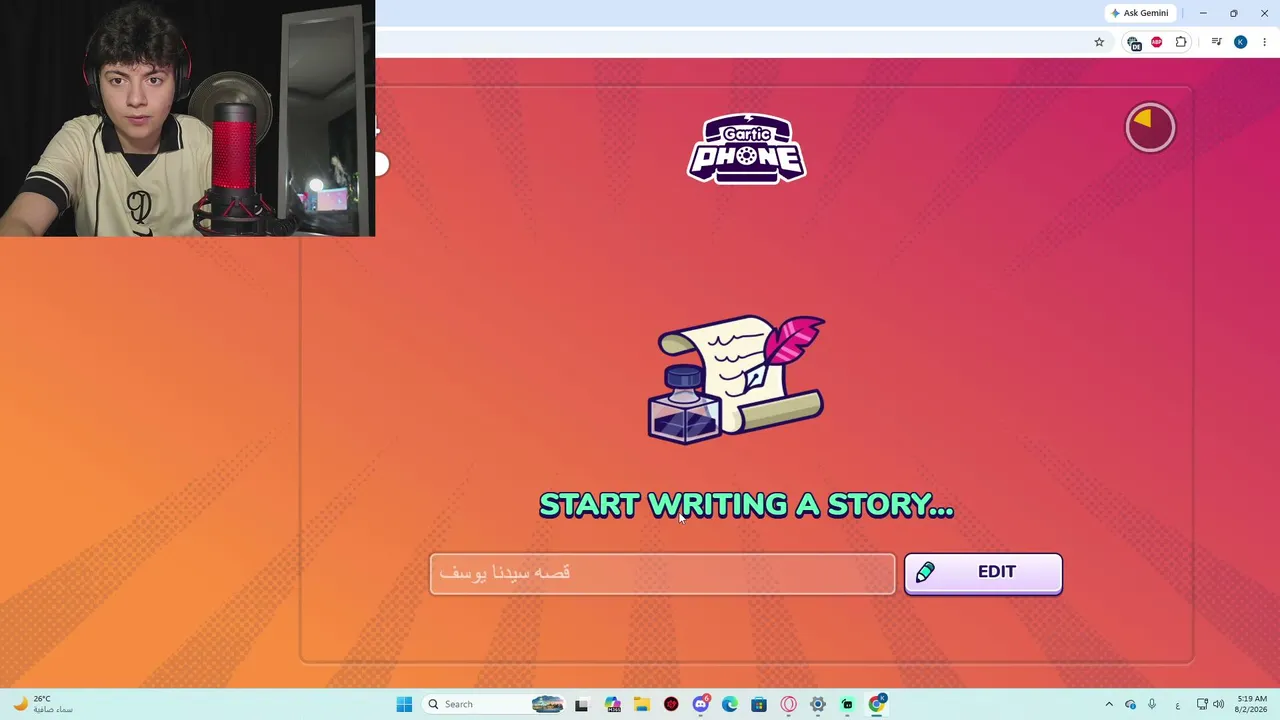Image resolution: width=1280 pixels, height=720 pixels.
Task: Open the Chrome three-dot menu
Action: (x=1264, y=42)
